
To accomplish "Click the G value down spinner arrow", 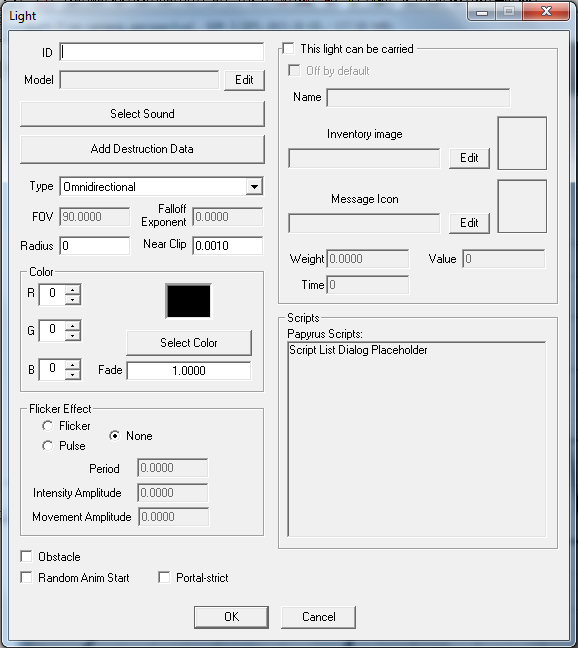I will [x=73, y=336].
